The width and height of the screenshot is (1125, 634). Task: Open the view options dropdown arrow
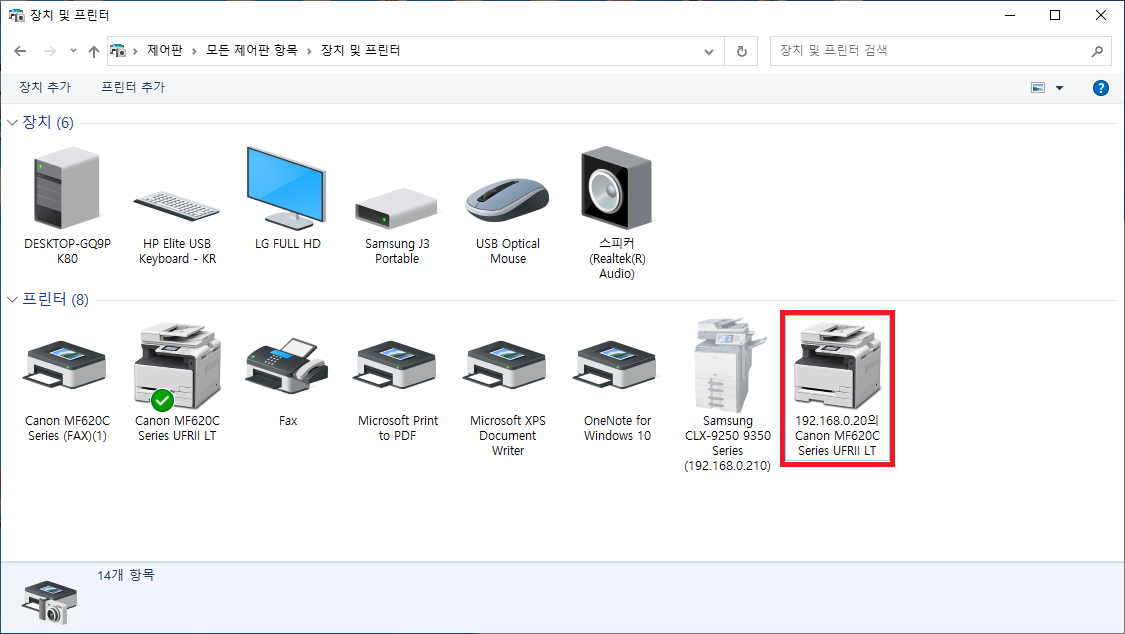tap(1059, 87)
